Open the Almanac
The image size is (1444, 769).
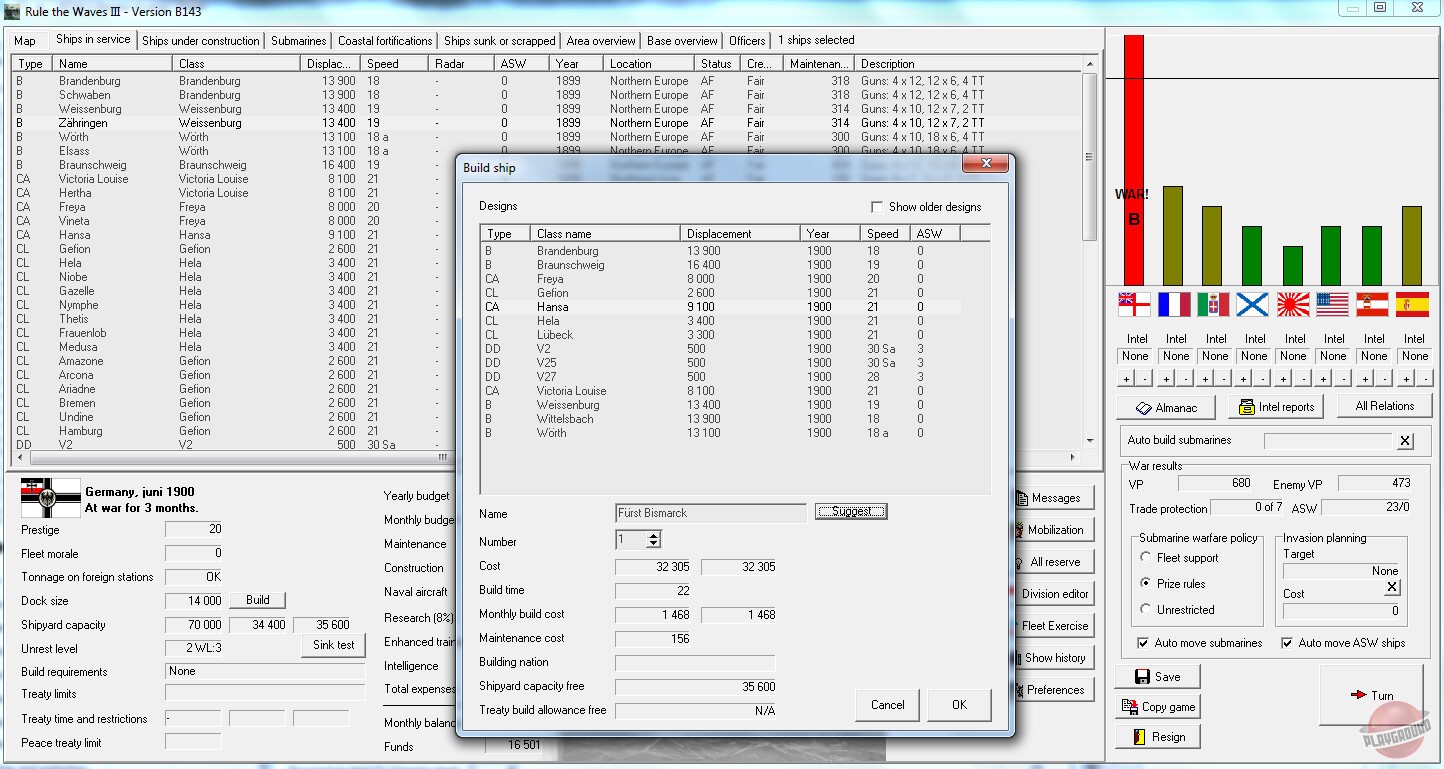click(1166, 408)
